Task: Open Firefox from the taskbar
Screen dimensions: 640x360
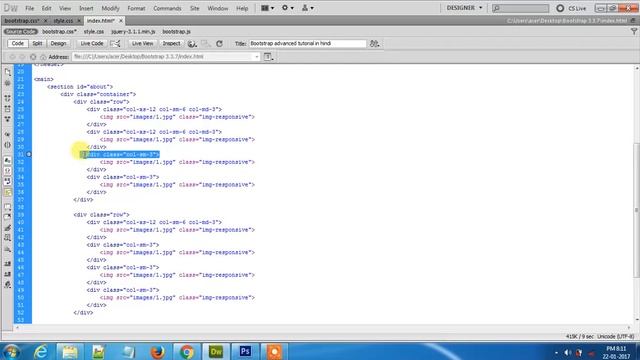Action: pos(158,351)
